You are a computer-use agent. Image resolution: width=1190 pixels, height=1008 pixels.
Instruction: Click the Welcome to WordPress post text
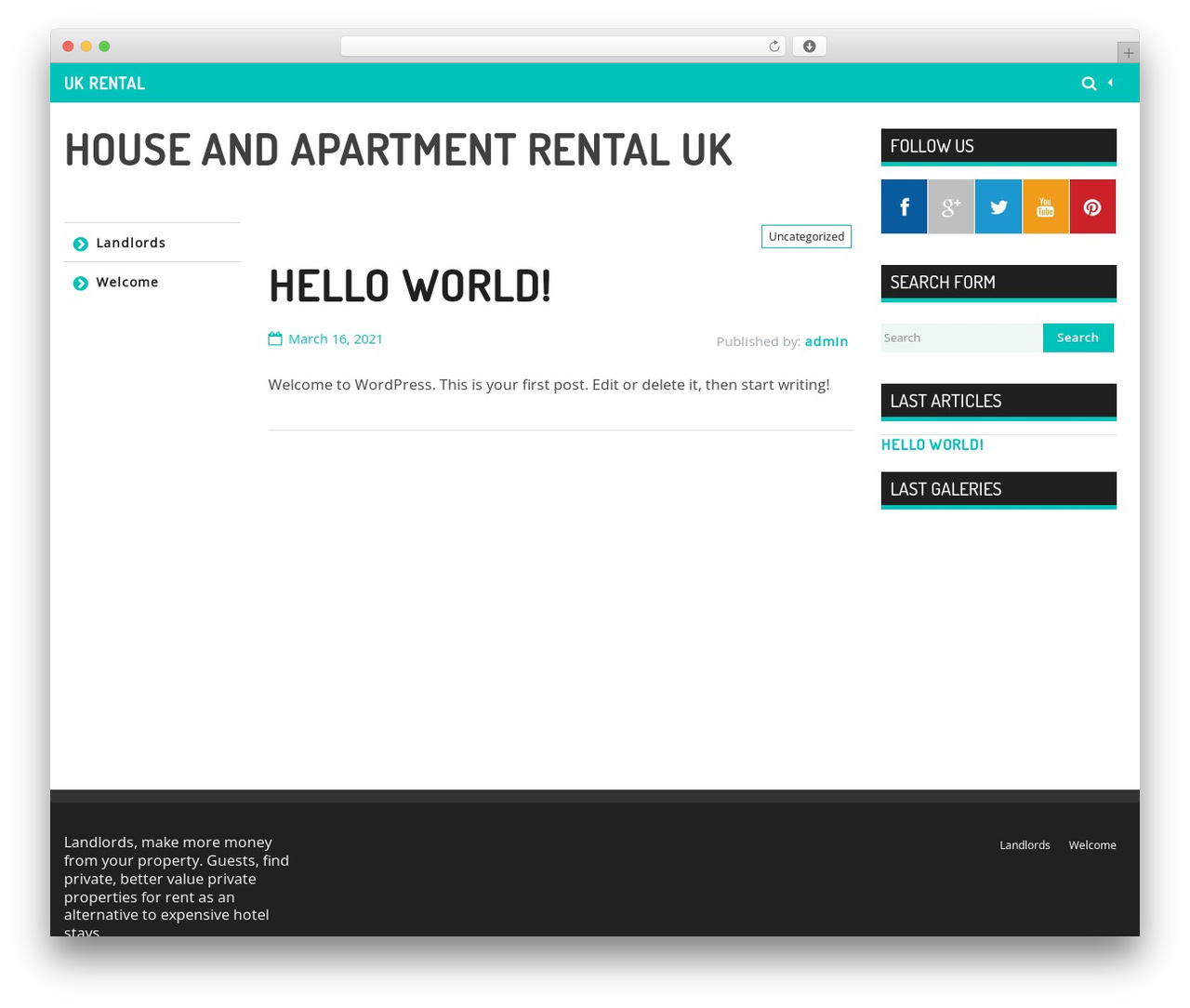coord(549,384)
